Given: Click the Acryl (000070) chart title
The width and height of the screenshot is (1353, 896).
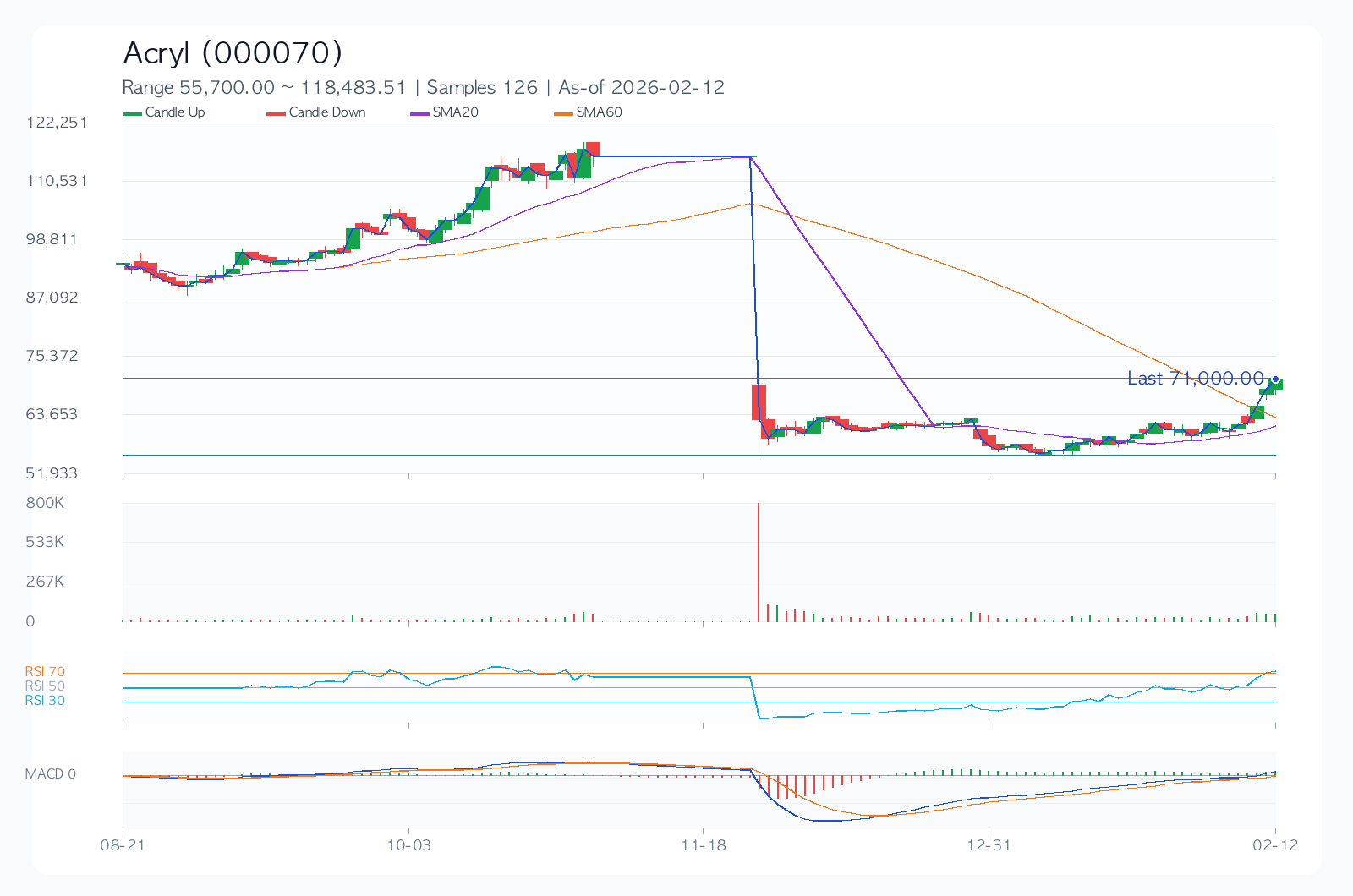Looking at the screenshot, I should click(x=233, y=52).
